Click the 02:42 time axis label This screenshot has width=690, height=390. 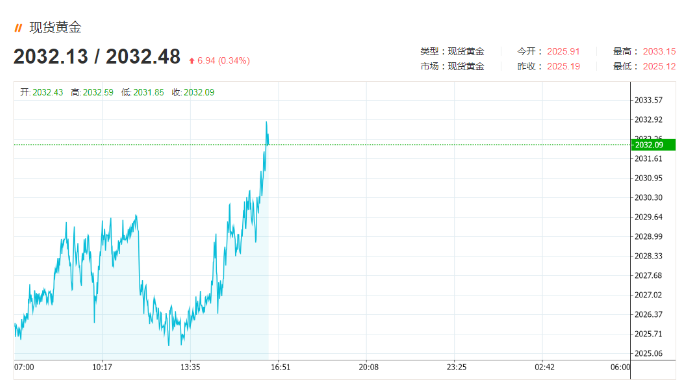pyautogui.click(x=544, y=367)
